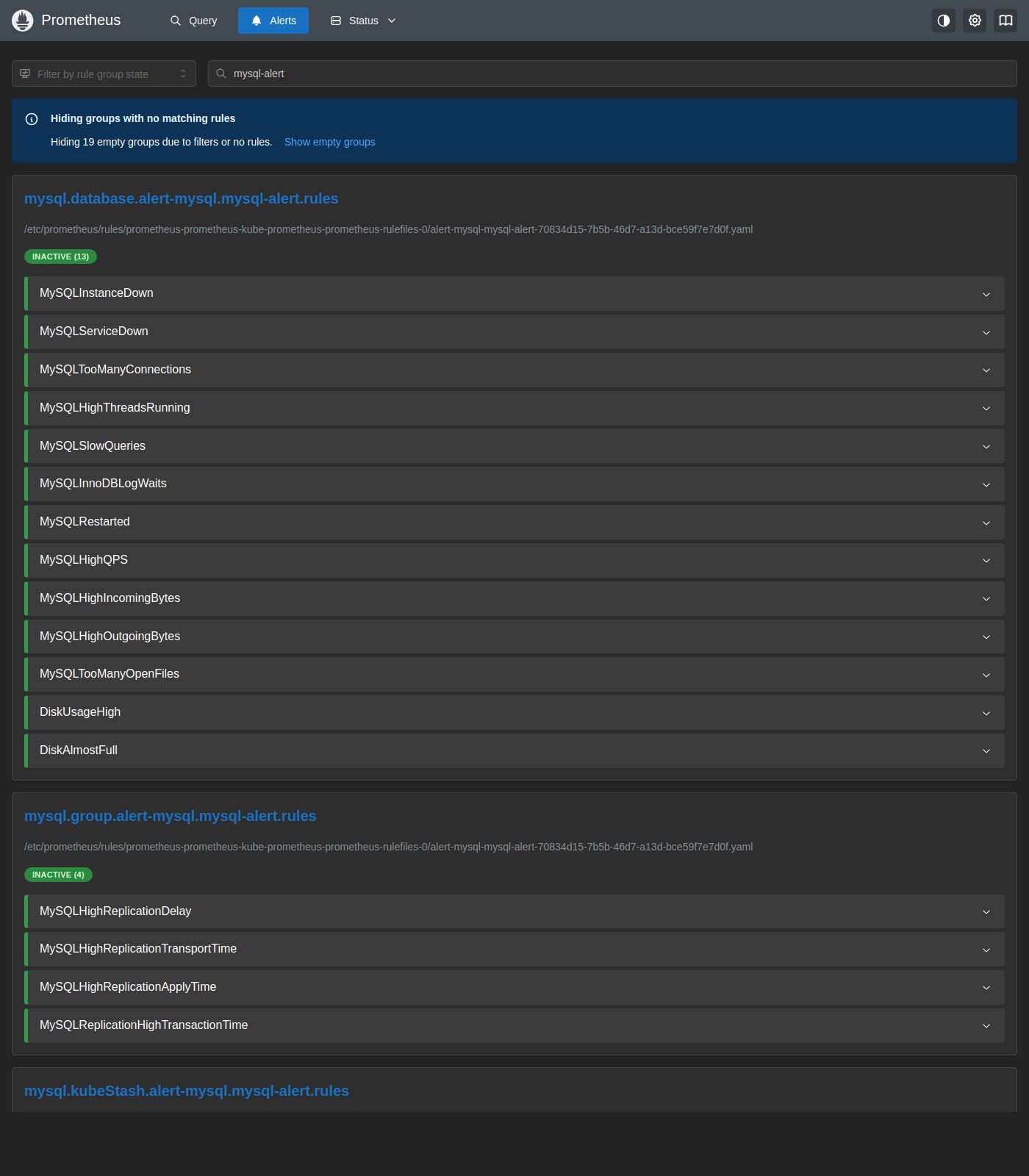
Task: Click the Show empty groups link
Action: (329, 142)
